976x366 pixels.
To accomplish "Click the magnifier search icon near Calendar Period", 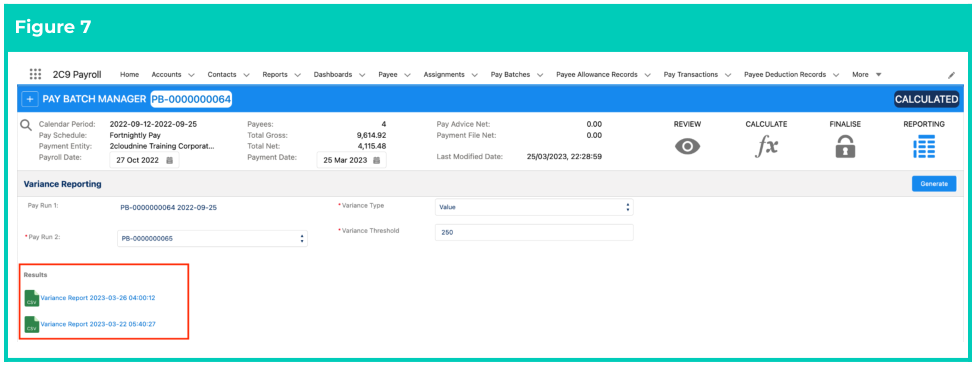I will [x=26, y=124].
